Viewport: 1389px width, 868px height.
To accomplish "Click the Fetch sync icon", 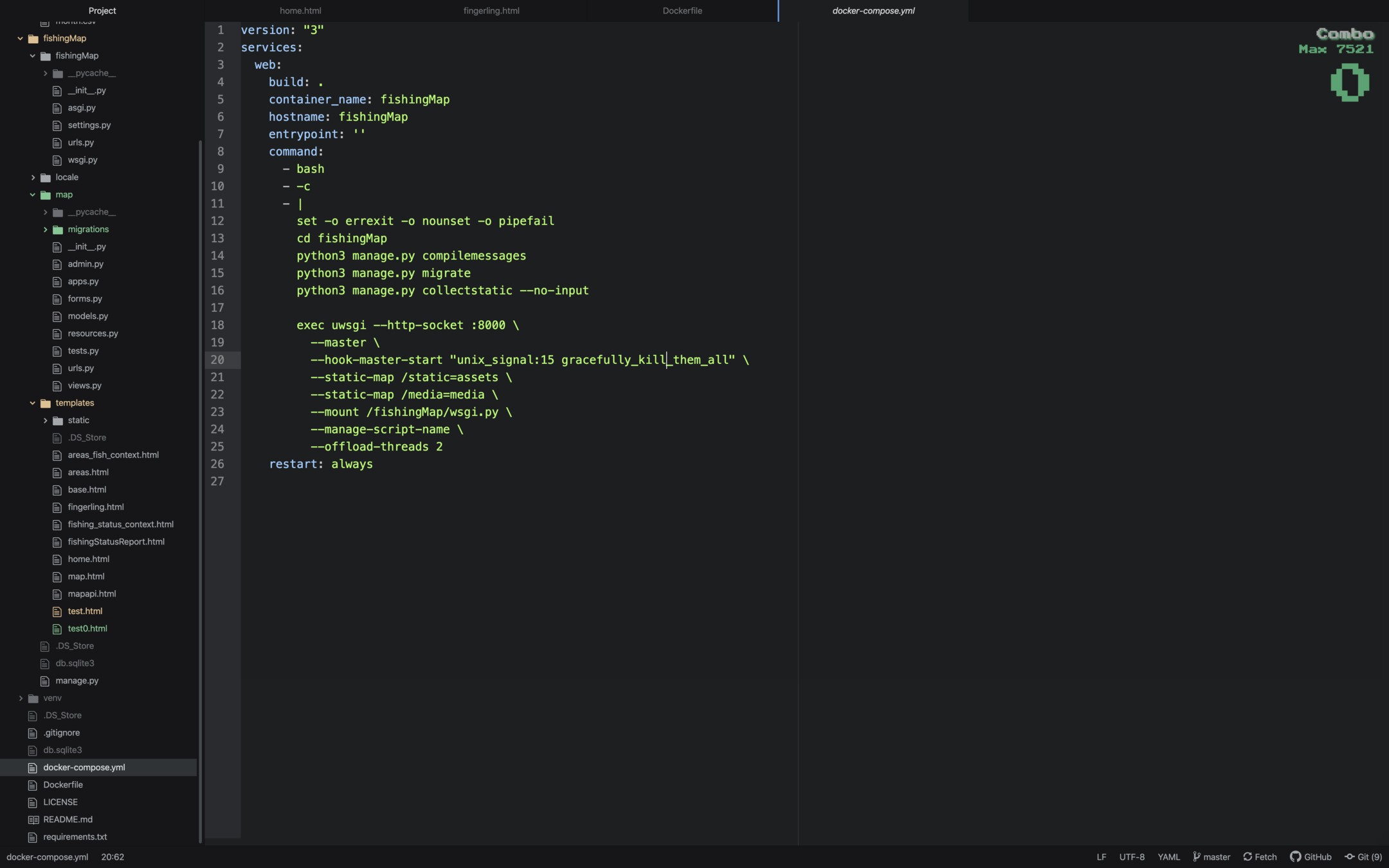I will pyautogui.click(x=1248, y=856).
